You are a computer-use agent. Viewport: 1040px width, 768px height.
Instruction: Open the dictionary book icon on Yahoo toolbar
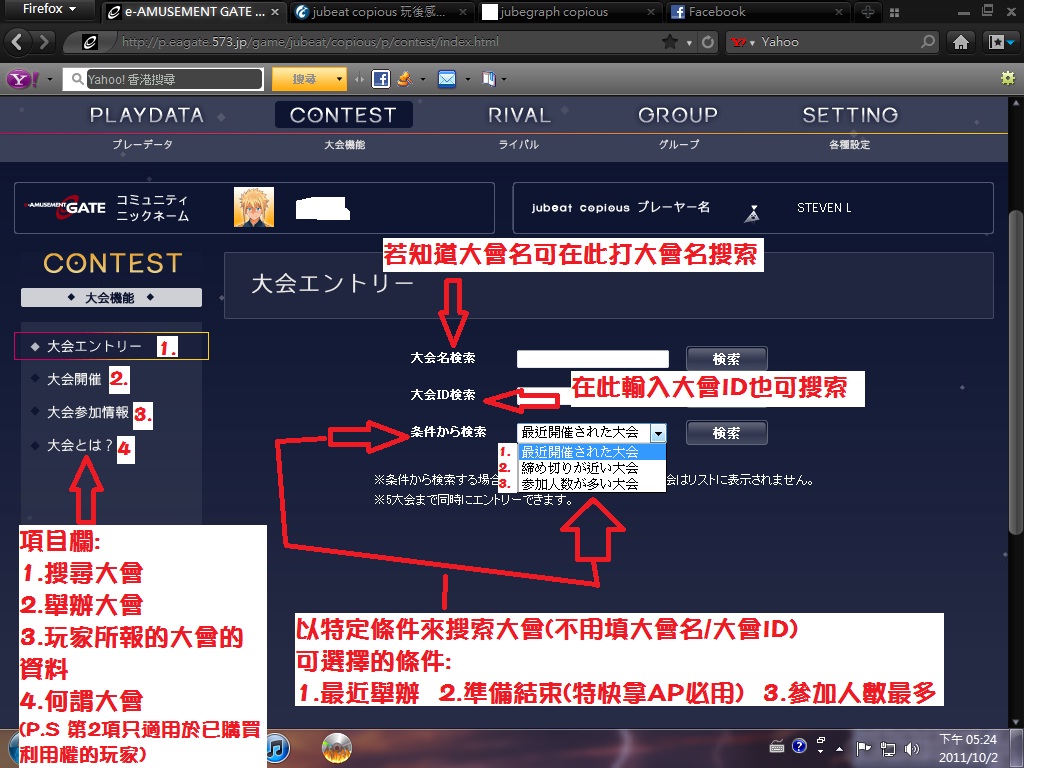tap(488, 79)
